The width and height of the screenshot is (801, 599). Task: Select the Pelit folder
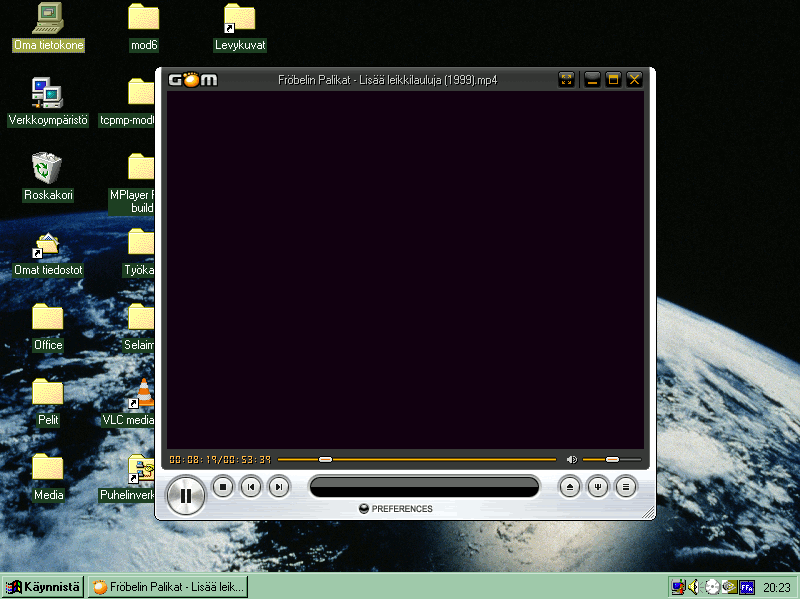[48, 402]
